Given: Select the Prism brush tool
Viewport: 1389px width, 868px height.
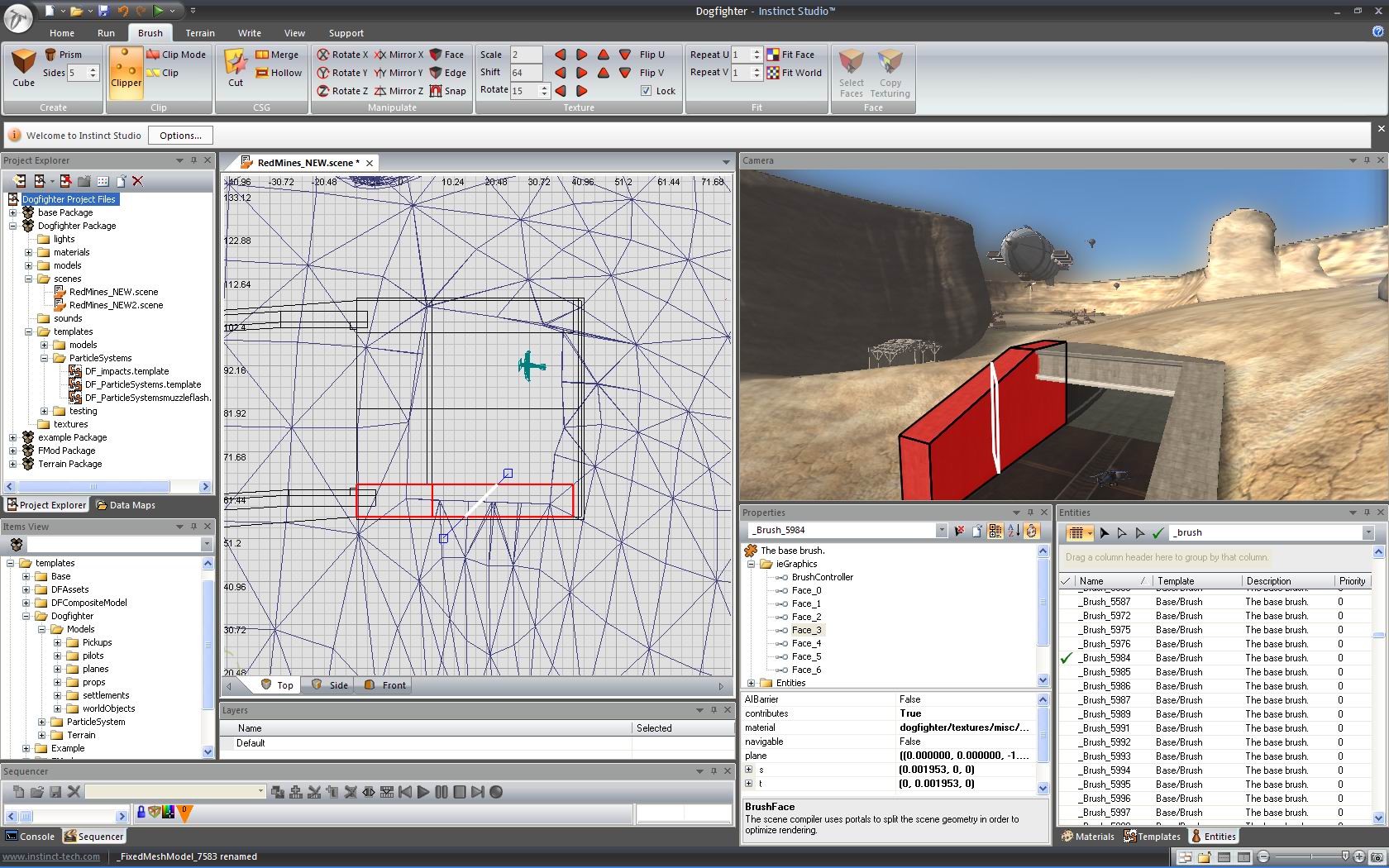Looking at the screenshot, I should tap(63, 55).
